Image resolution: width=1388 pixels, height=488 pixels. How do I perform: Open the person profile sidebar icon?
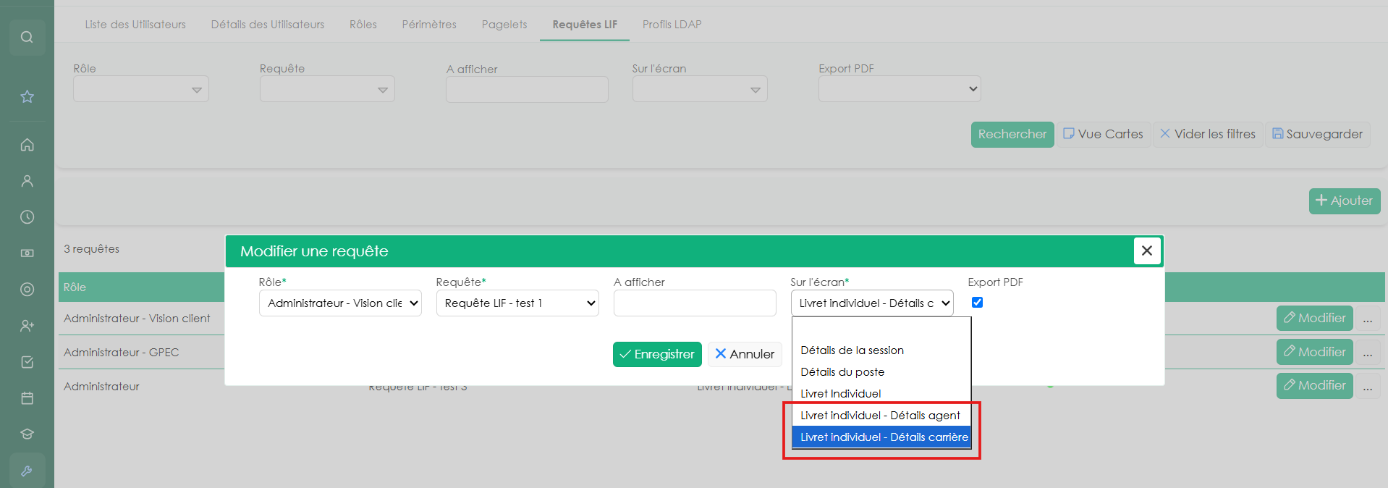(27, 181)
